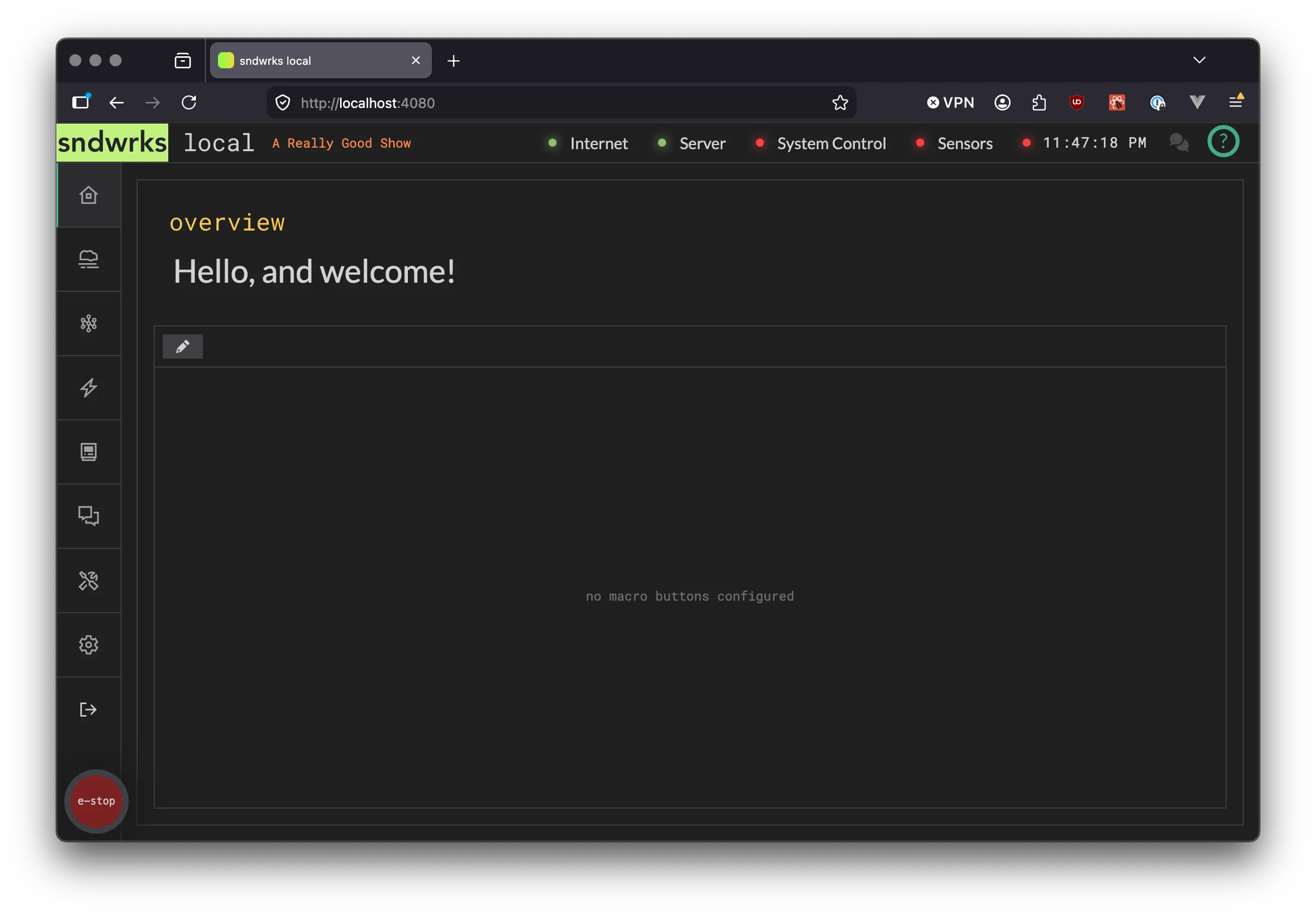Reload the page
This screenshot has width=1316, height=916.
pos(189,102)
